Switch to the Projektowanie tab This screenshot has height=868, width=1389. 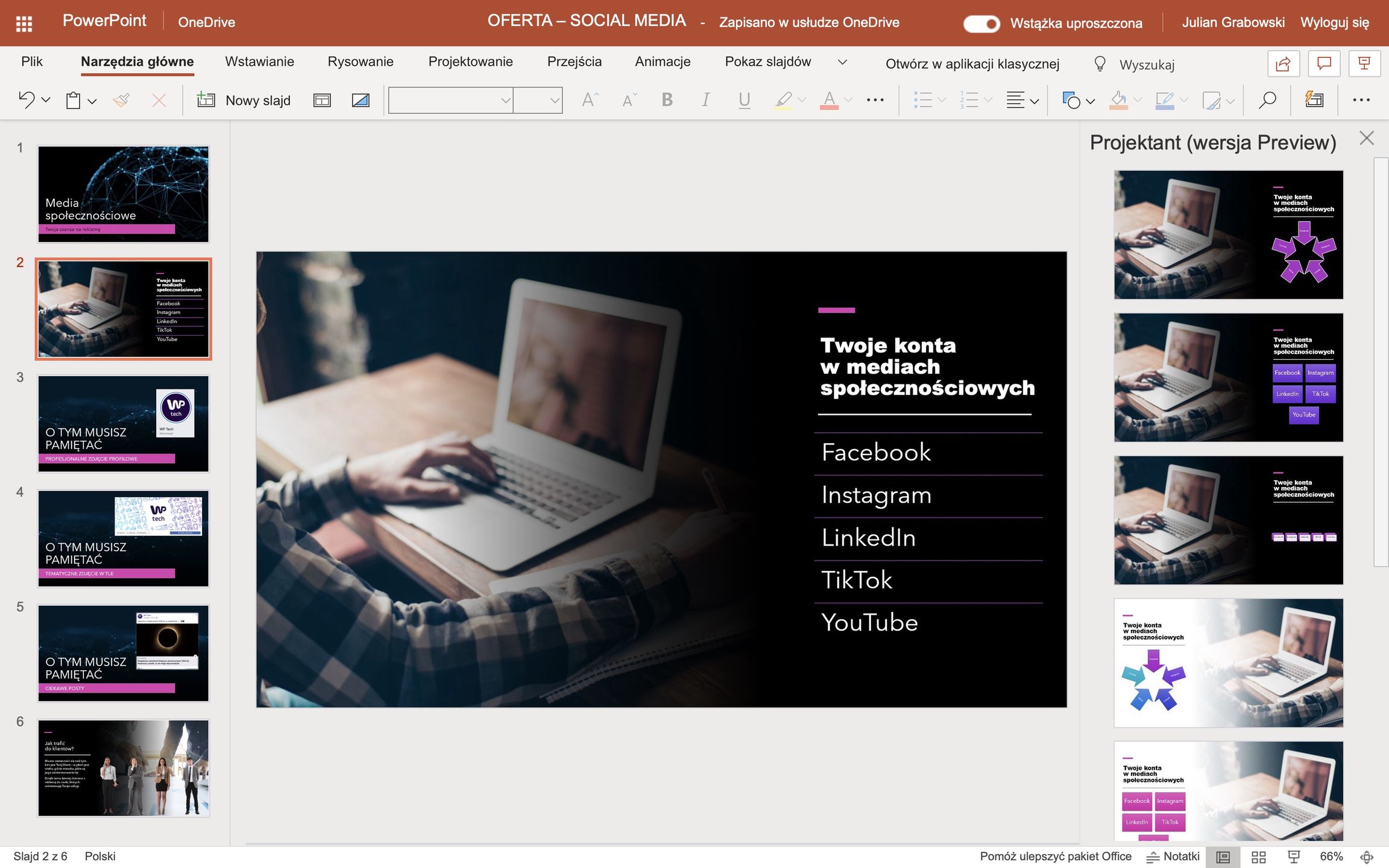[471, 61]
